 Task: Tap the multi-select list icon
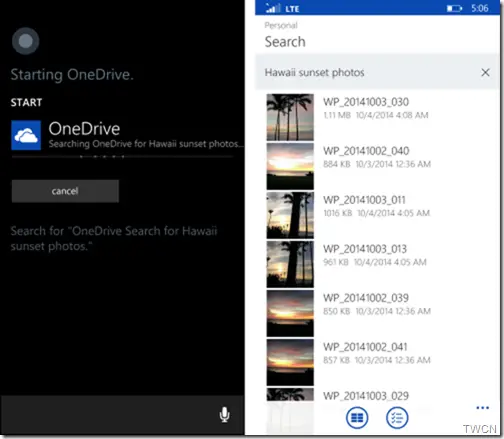click(397, 418)
